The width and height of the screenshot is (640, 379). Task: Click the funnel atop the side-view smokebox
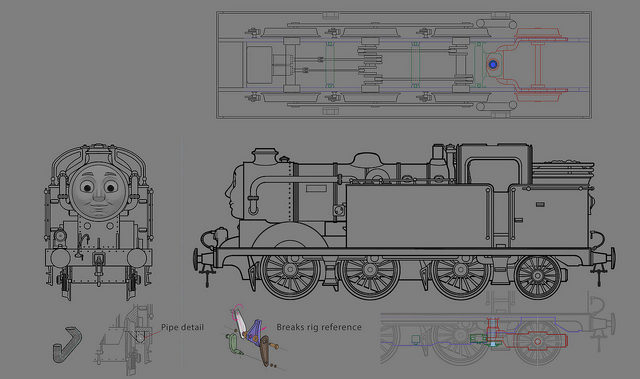click(265, 156)
